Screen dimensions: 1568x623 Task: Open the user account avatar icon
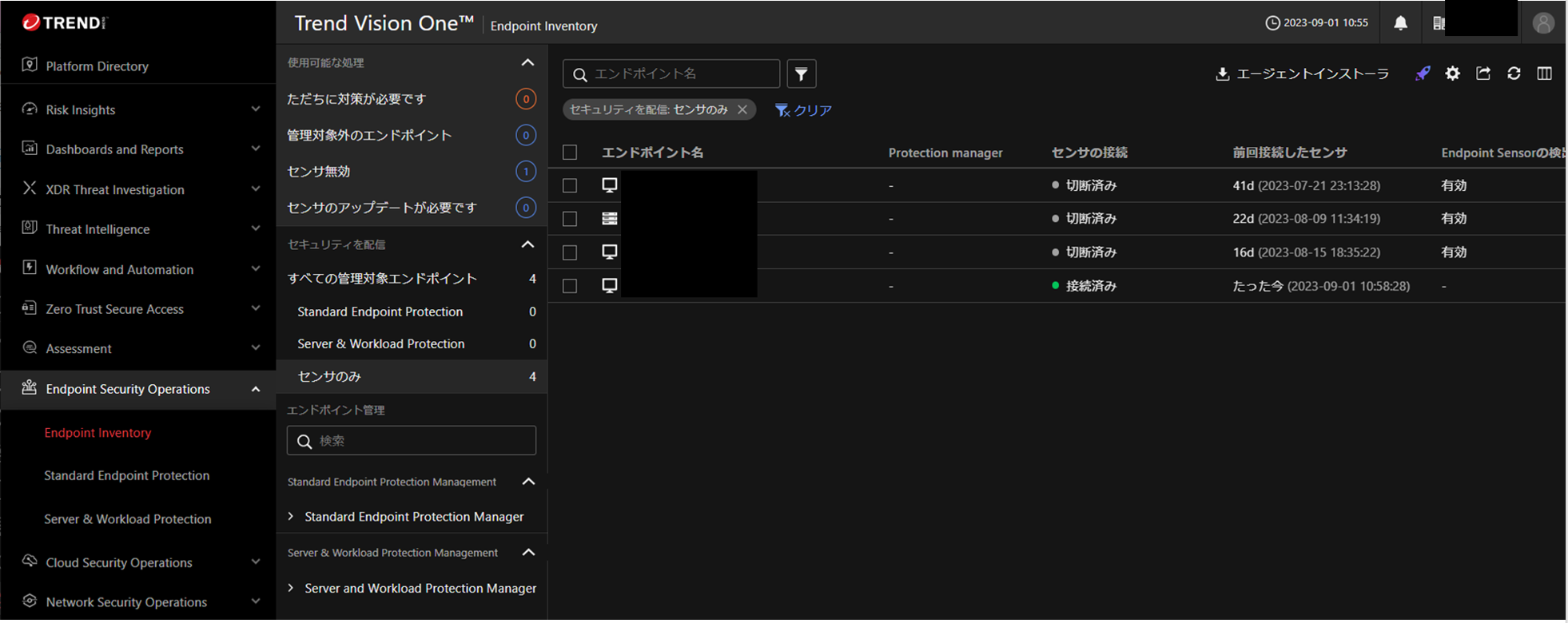1543,23
